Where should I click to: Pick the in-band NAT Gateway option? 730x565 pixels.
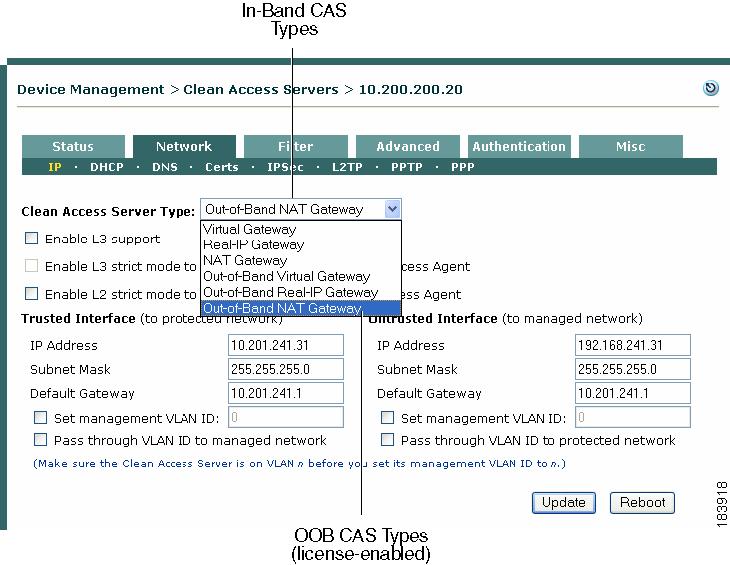pyautogui.click(x=301, y=261)
